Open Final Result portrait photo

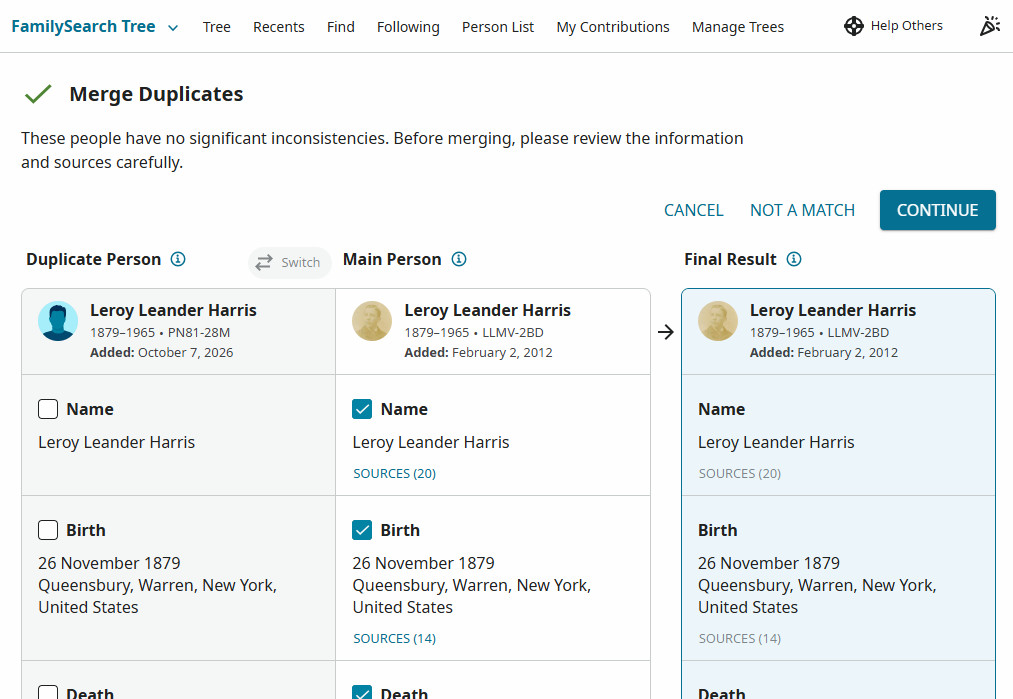[x=718, y=321]
